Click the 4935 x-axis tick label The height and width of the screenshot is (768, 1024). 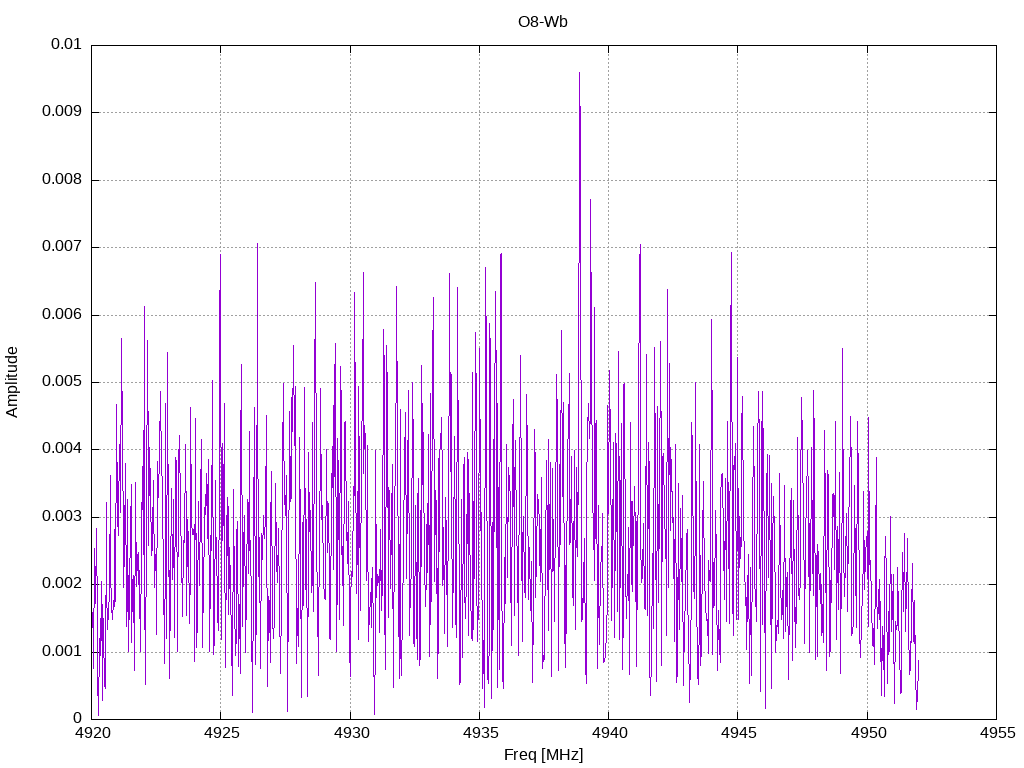point(480,733)
